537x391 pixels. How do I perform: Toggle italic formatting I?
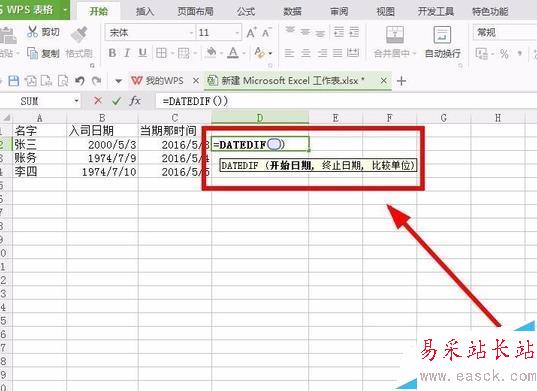[127, 53]
